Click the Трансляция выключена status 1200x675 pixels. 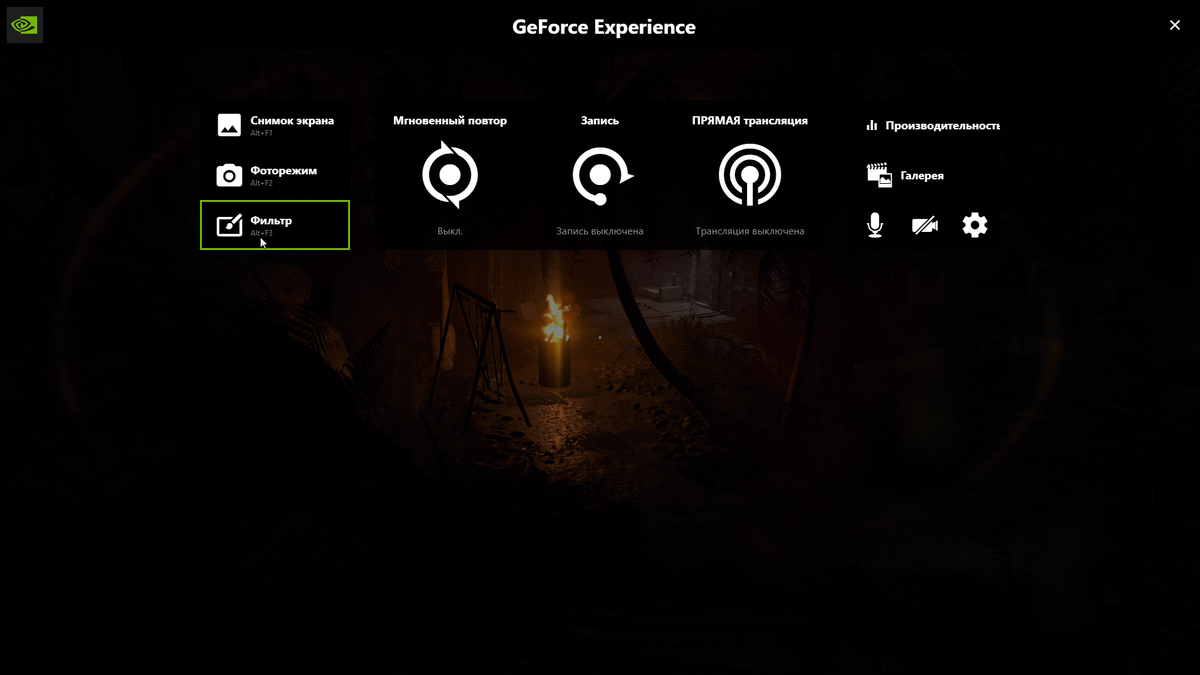(x=750, y=231)
